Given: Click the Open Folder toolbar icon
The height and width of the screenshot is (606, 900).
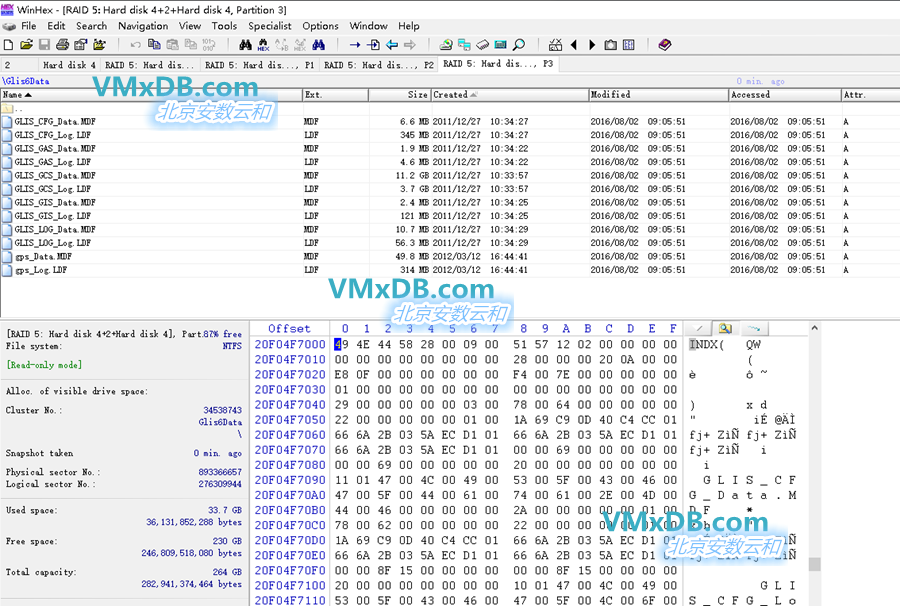Looking at the screenshot, I should 99,45.
